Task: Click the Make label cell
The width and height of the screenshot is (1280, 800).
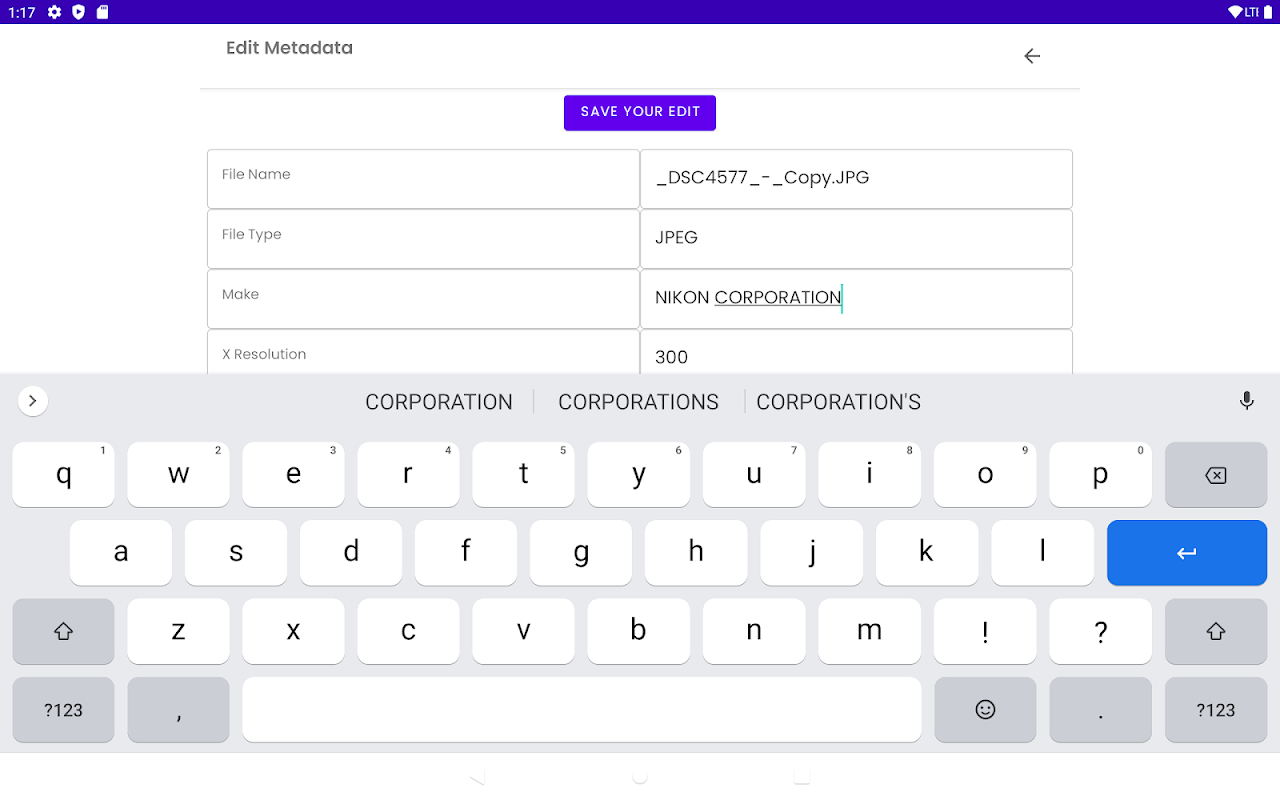Action: pos(423,299)
